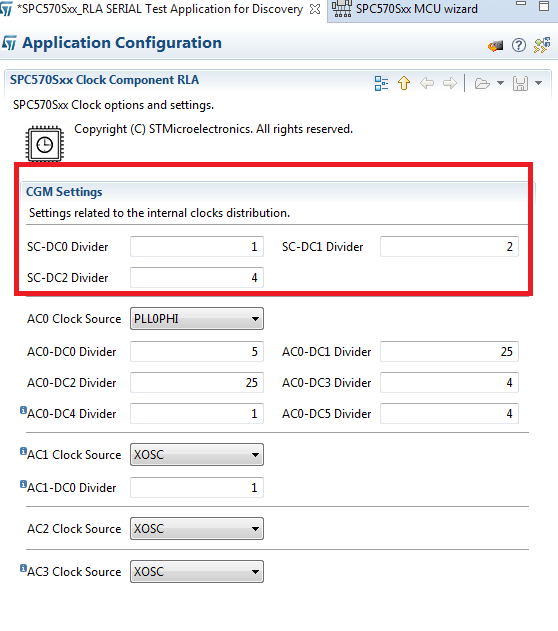Image resolution: width=558 pixels, height=631 pixels.
Task: Click the info marker beside AC3 Clock Source
Action: click(23, 568)
